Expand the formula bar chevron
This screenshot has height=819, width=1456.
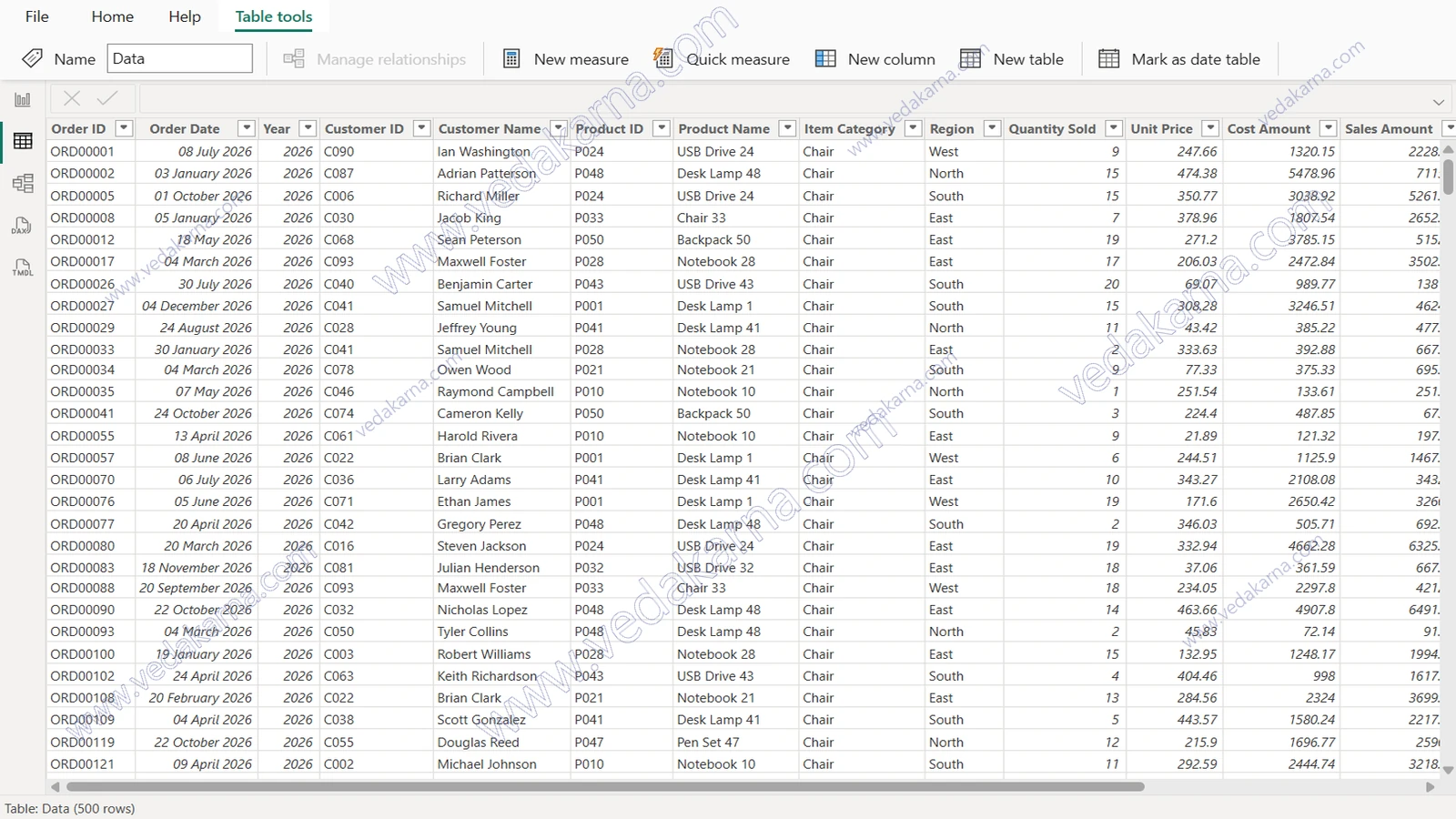click(x=1438, y=102)
